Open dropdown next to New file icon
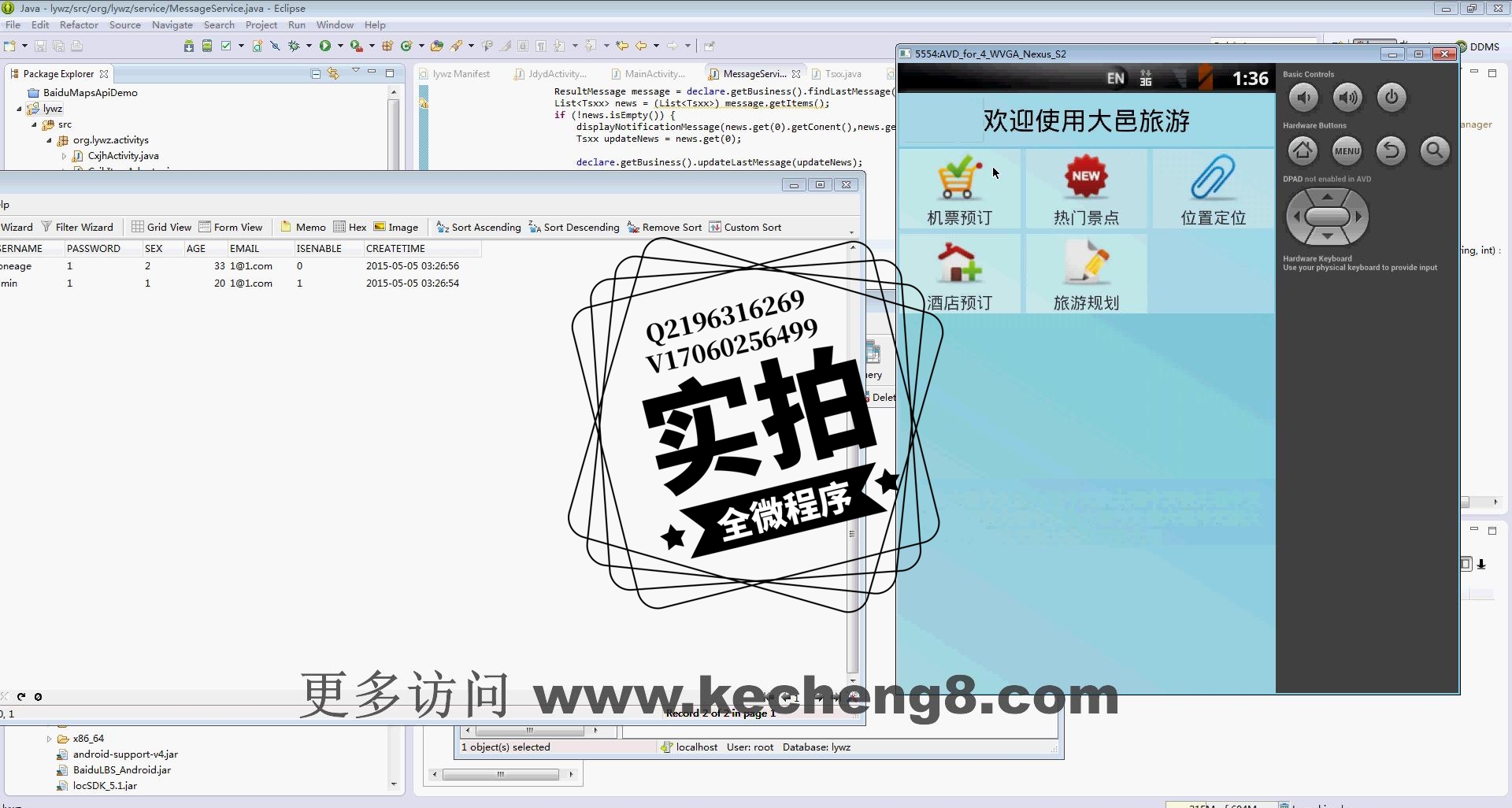The height and width of the screenshot is (808, 1512). click(x=24, y=46)
